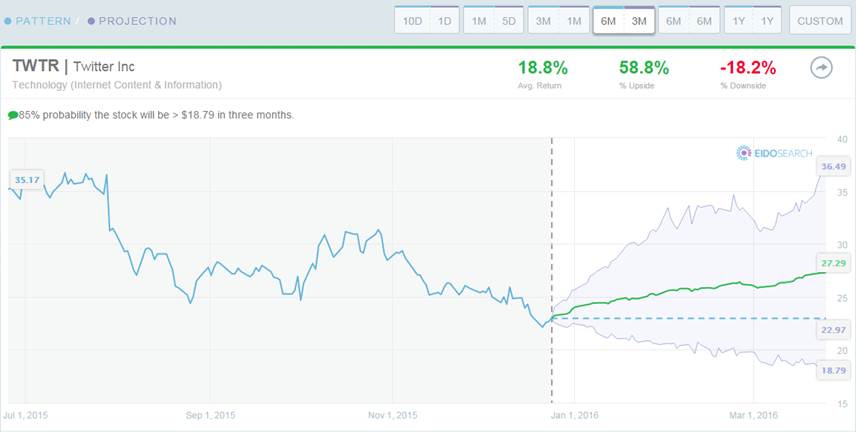The height and width of the screenshot is (432, 856).
Task: Click the % Downside caption
Action: tap(743, 86)
